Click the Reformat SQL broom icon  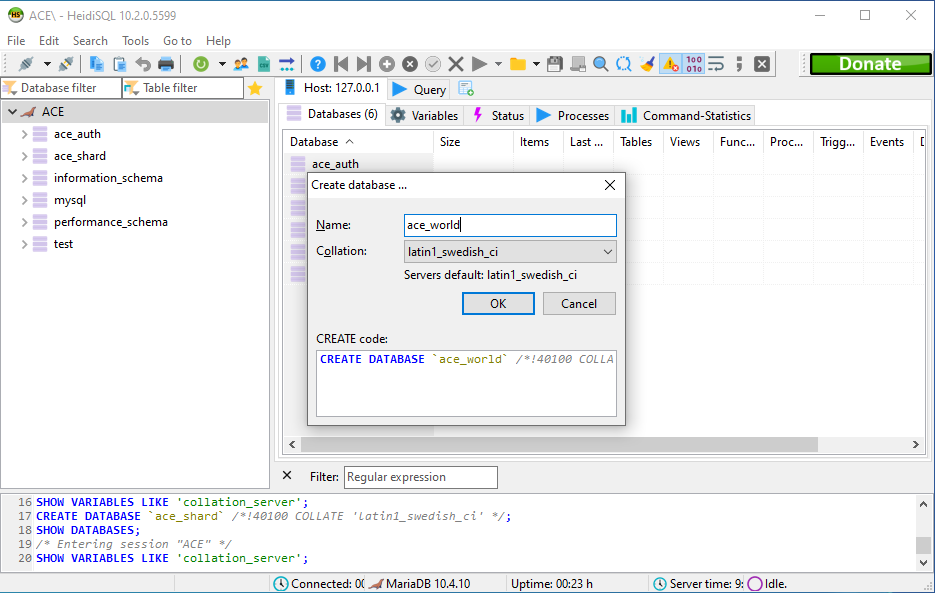click(x=647, y=64)
